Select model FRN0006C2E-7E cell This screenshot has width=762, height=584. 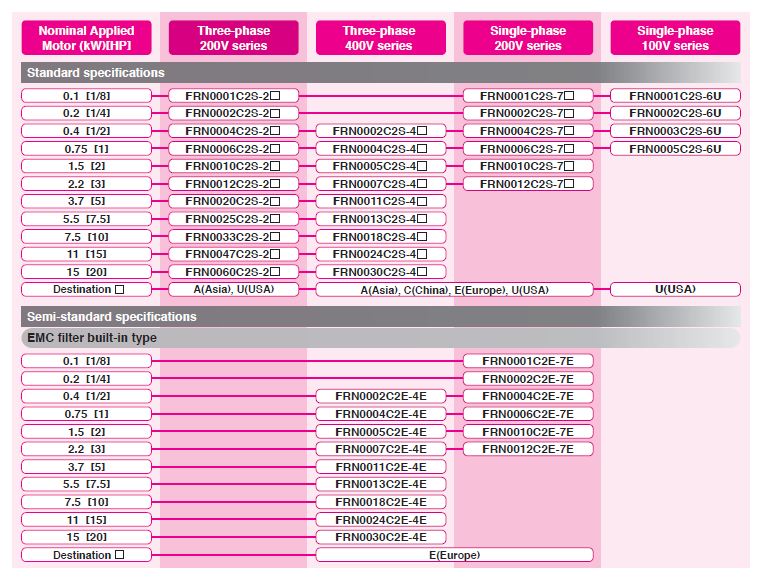click(528, 414)
